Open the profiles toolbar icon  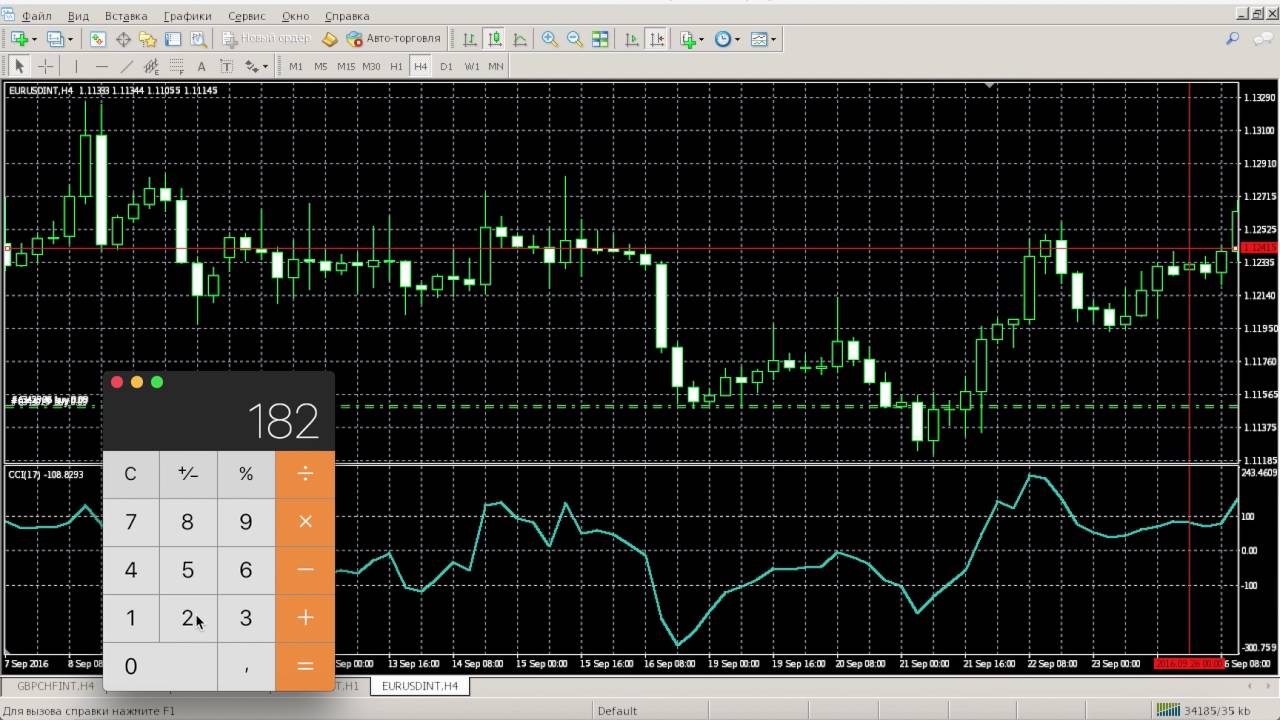(x=54, y=39)
